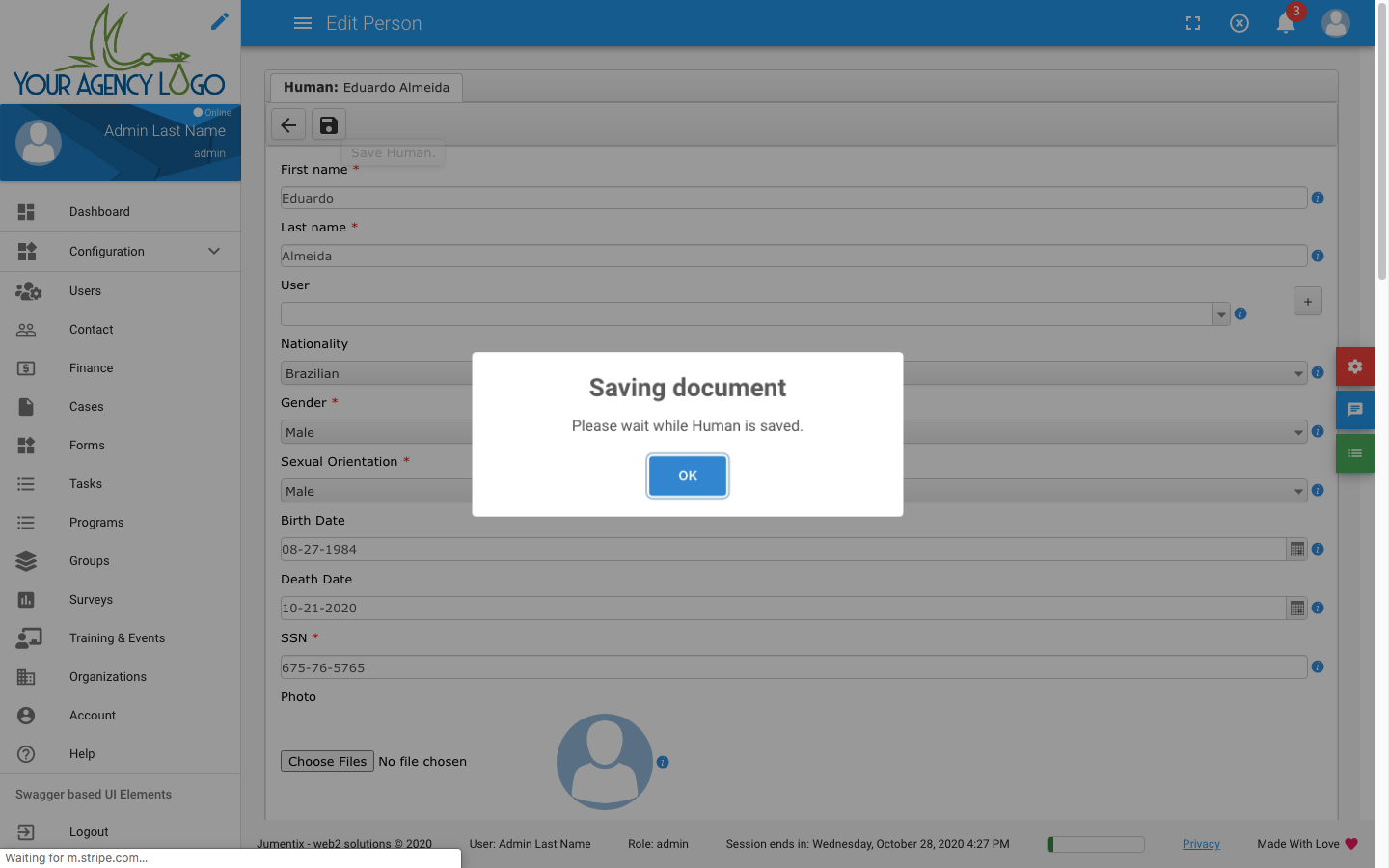Open the user avatar menu in header
The image size is (1389, 868).
[1336, 23]
